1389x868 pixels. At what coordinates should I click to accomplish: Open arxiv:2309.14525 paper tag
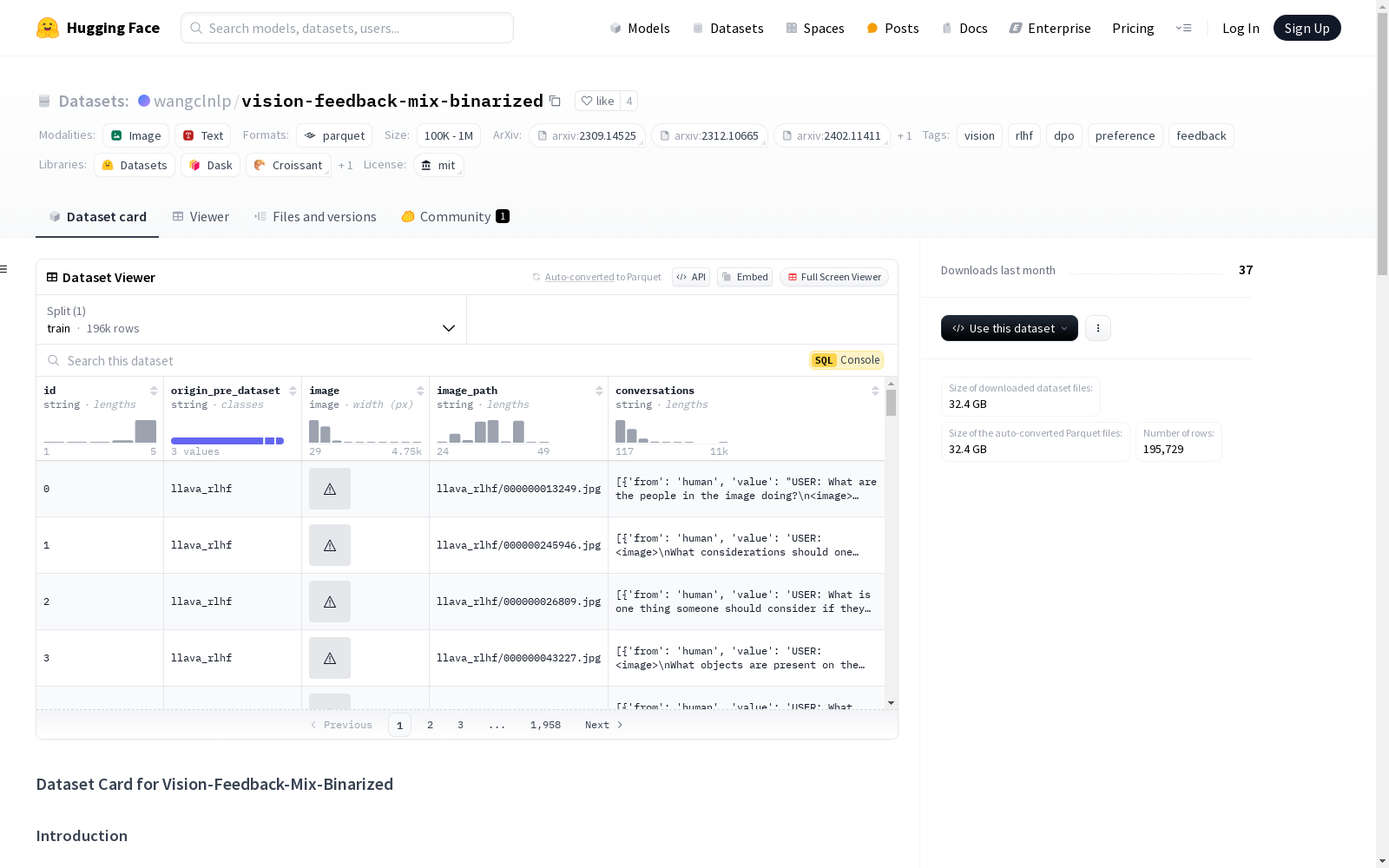(587, 135)
